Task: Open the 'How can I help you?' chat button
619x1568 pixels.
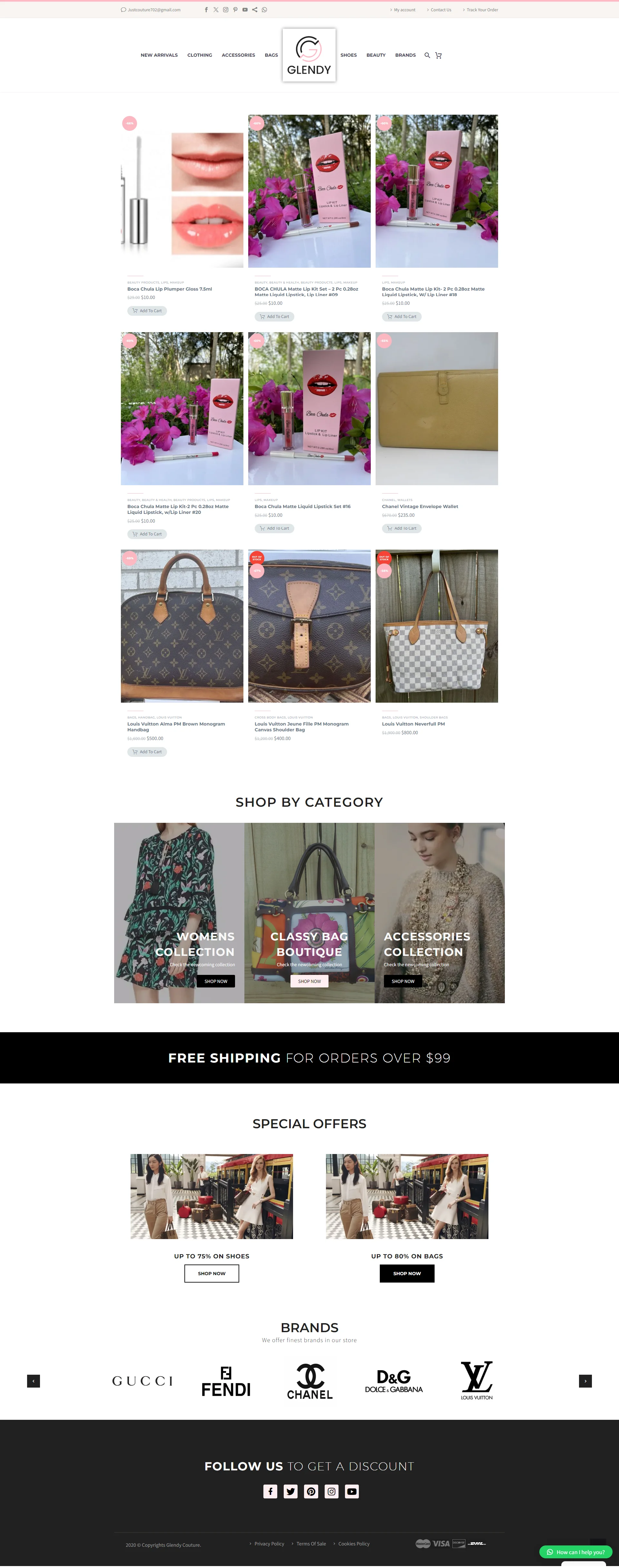Action: point(576,1552)
